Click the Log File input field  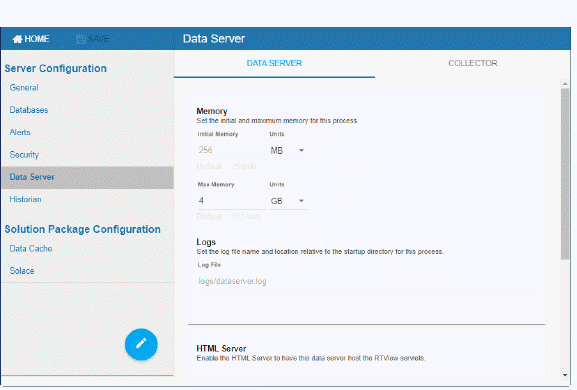click(365, 281)
